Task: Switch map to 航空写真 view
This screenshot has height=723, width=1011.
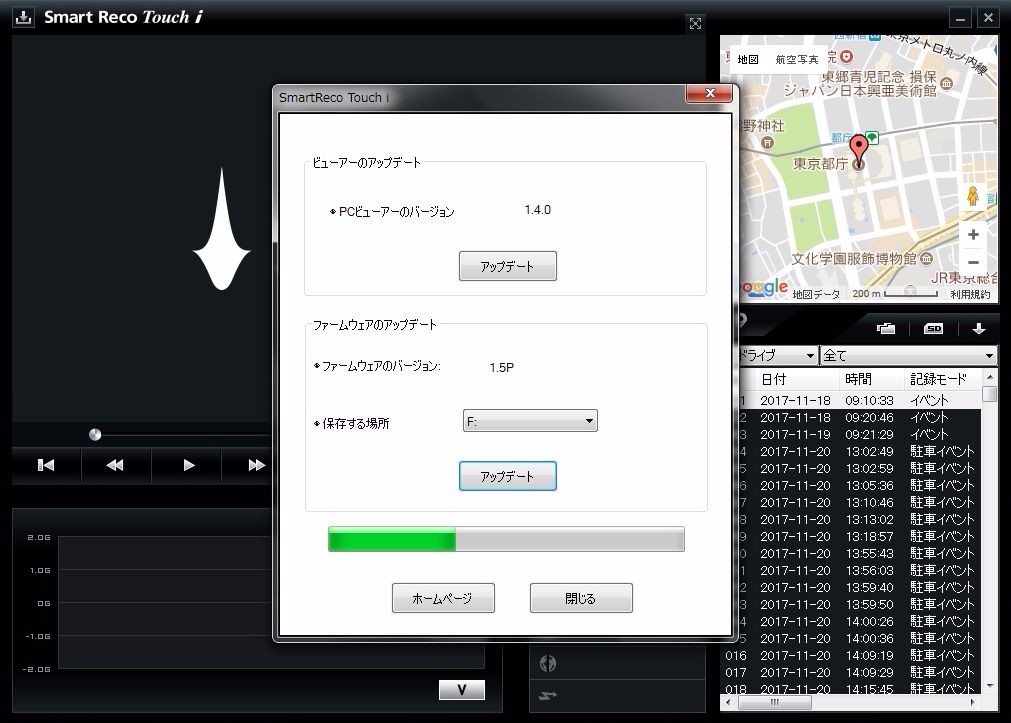Action: (796, 60)
